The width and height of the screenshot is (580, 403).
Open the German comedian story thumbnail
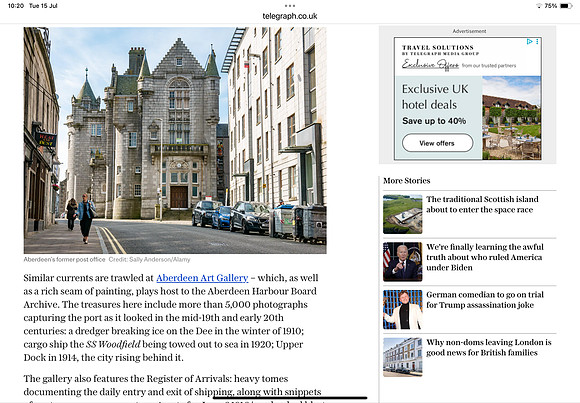pos(402,309)
